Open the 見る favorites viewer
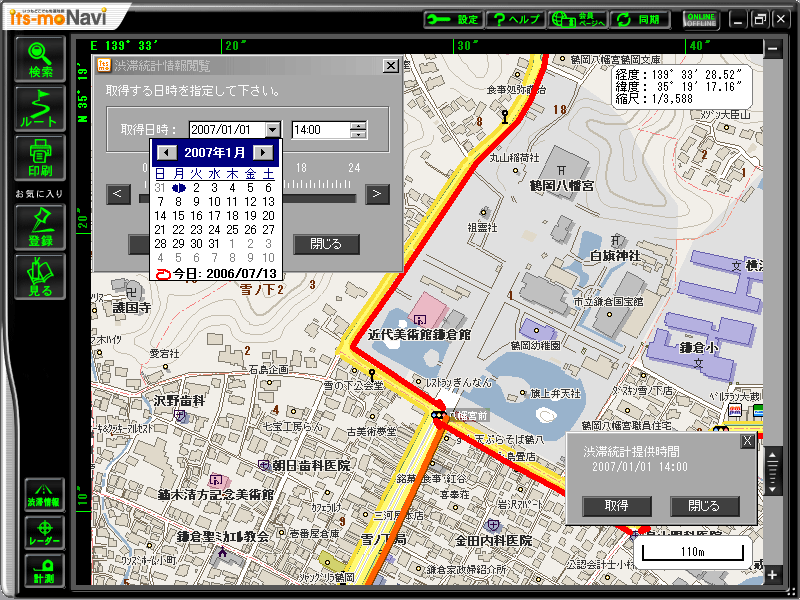 (x=40, y=277)
